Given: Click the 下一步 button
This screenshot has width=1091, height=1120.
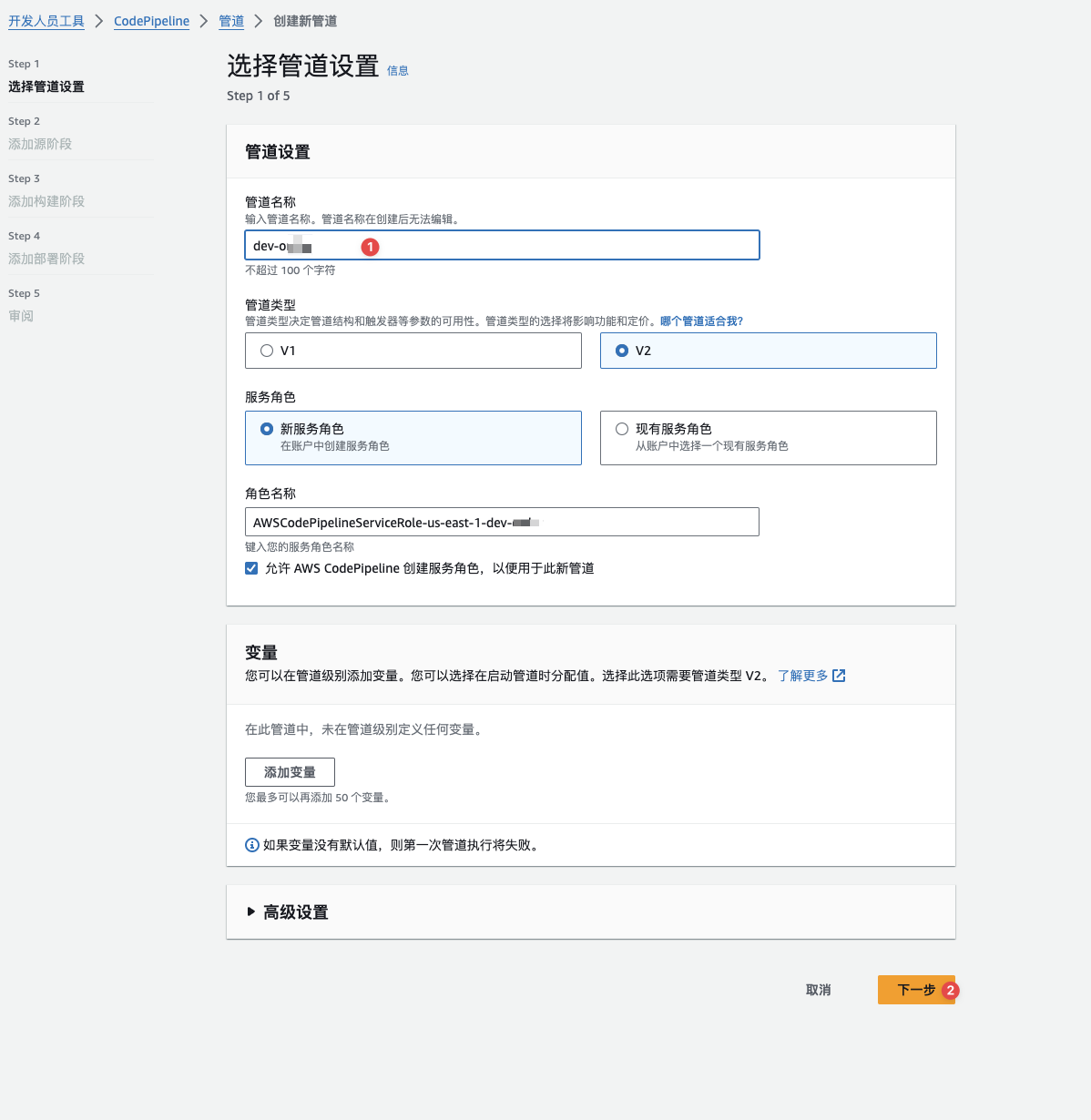Looking at the screenshot, I should (916, 990).
